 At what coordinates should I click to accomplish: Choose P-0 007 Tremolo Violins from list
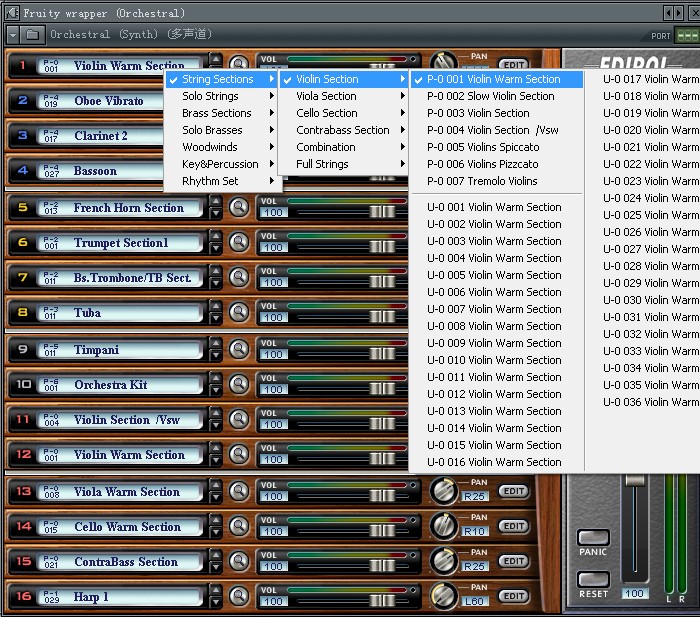pos(482,181)
